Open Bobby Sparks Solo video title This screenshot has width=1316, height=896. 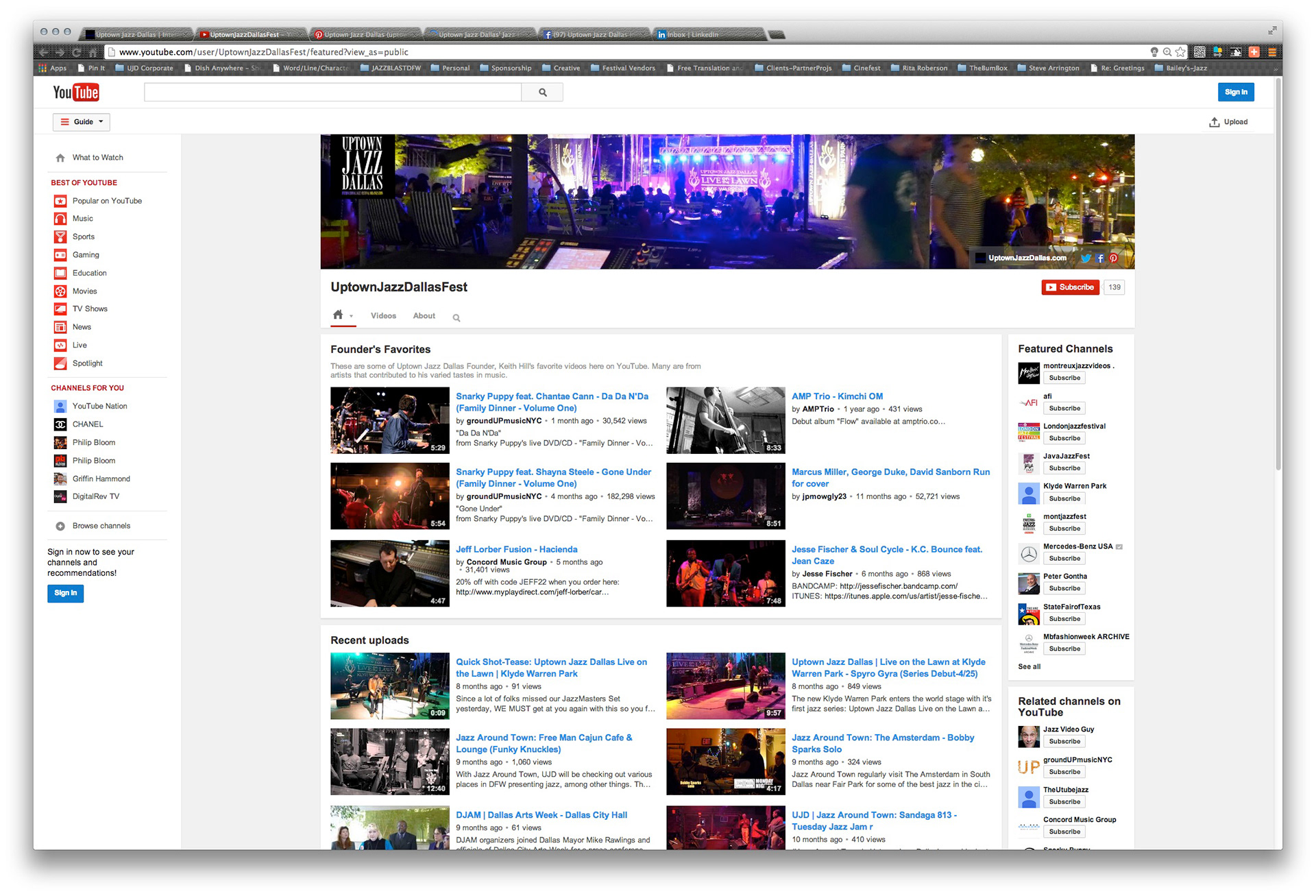pos(883,744)
